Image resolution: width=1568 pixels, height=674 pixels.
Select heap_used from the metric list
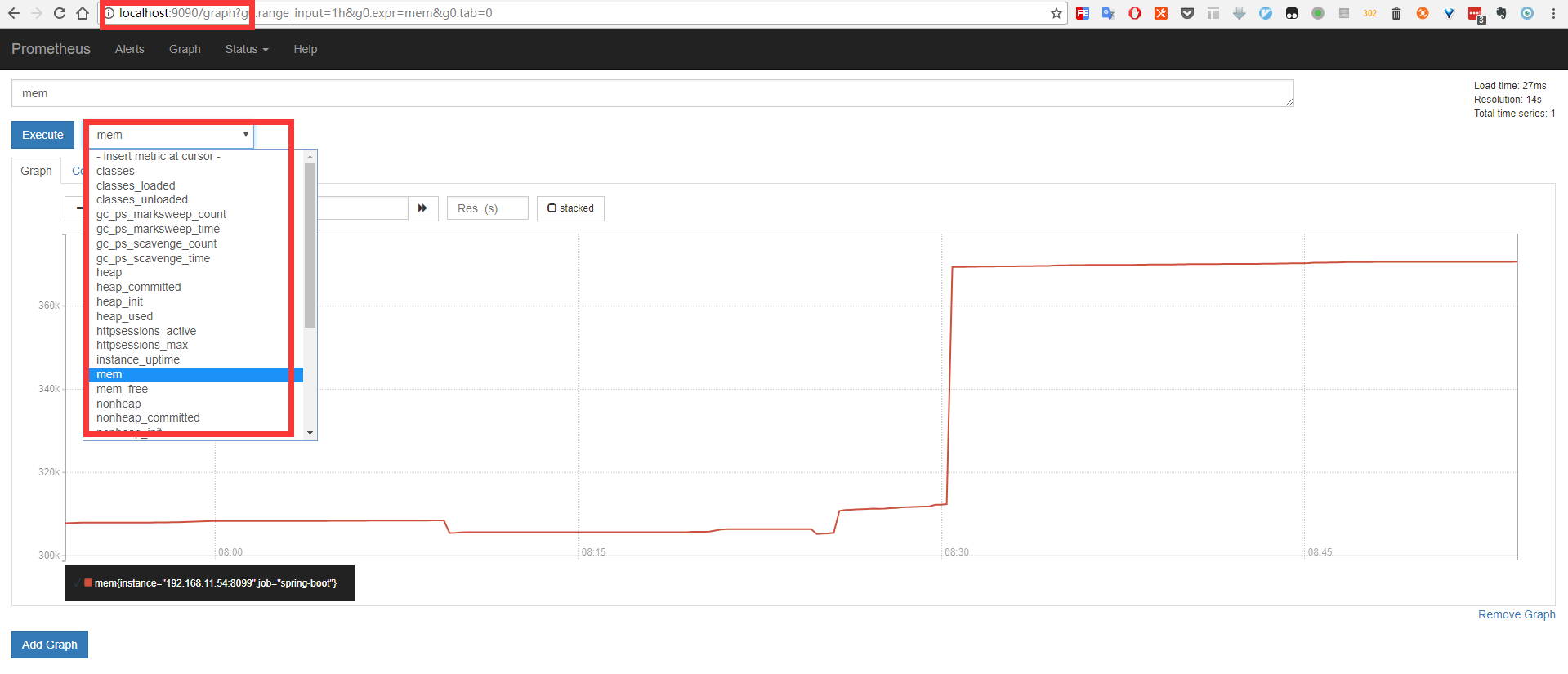[x=124, y=316]
